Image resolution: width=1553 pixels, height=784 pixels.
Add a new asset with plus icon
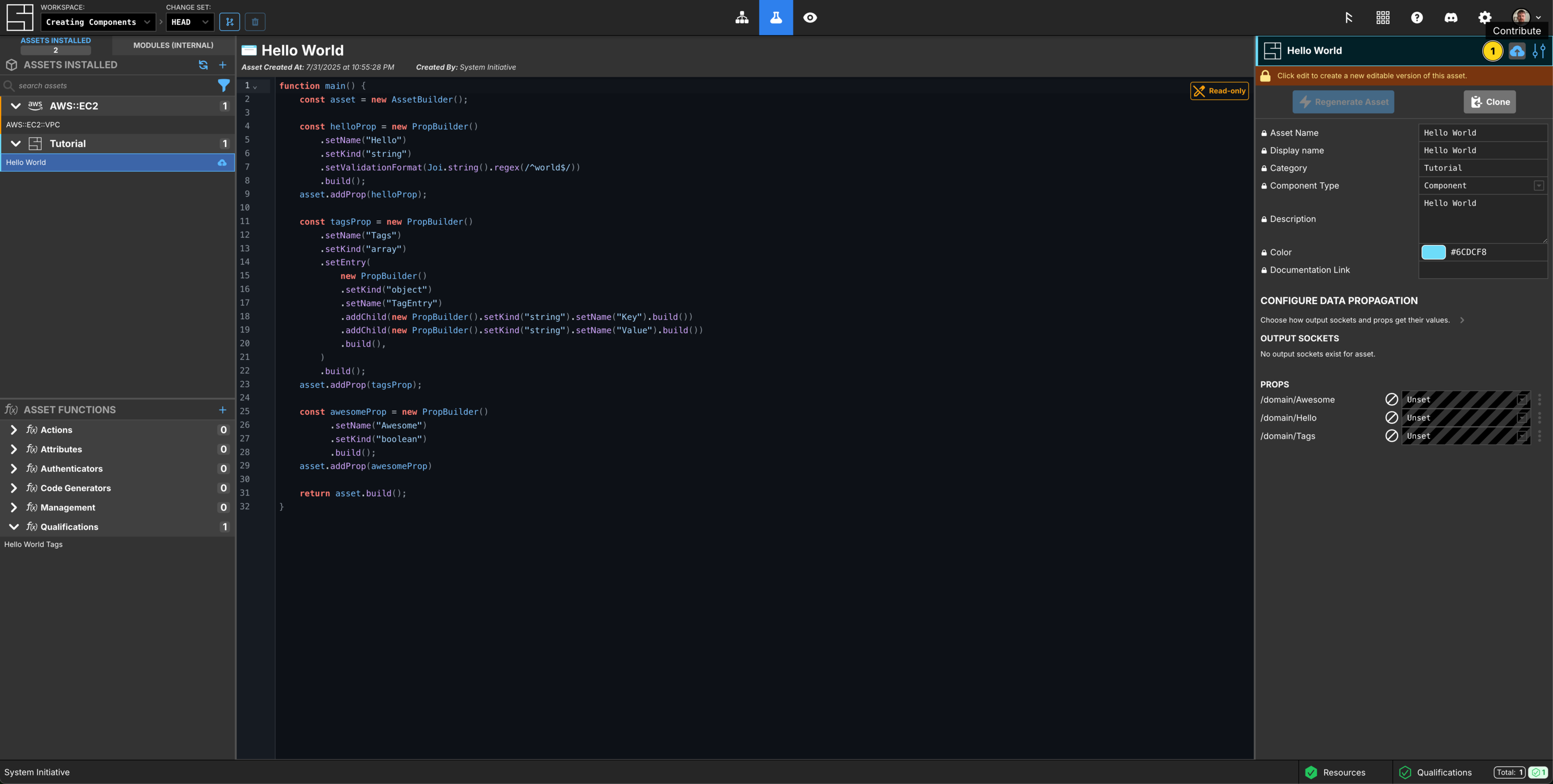(x=223, y=64)
